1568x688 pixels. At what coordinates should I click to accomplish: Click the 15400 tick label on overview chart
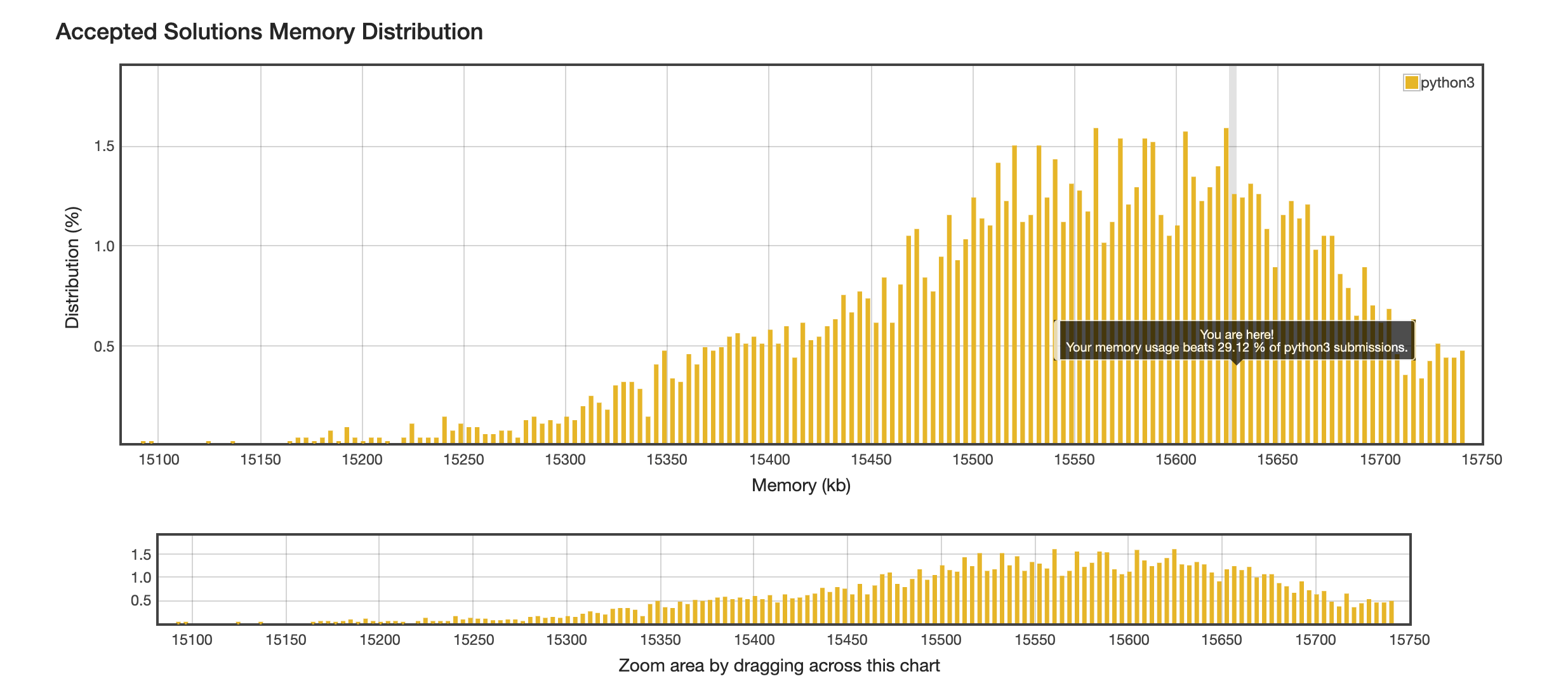pos(754,640)
